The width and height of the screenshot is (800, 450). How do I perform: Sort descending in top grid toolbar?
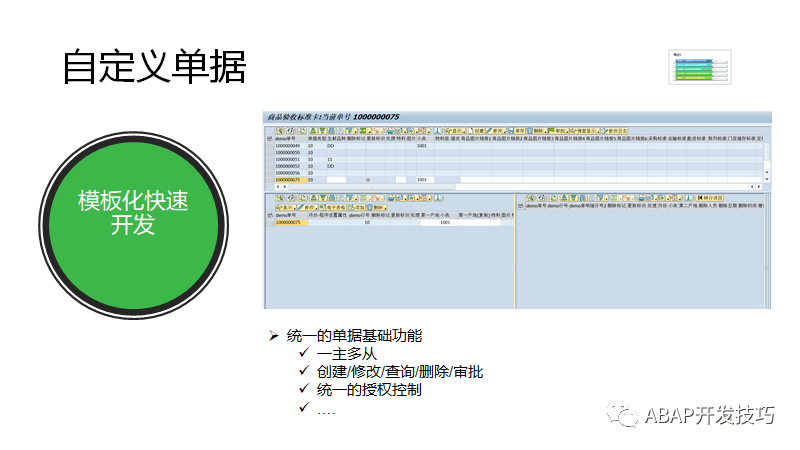click(x=322, y=131)
